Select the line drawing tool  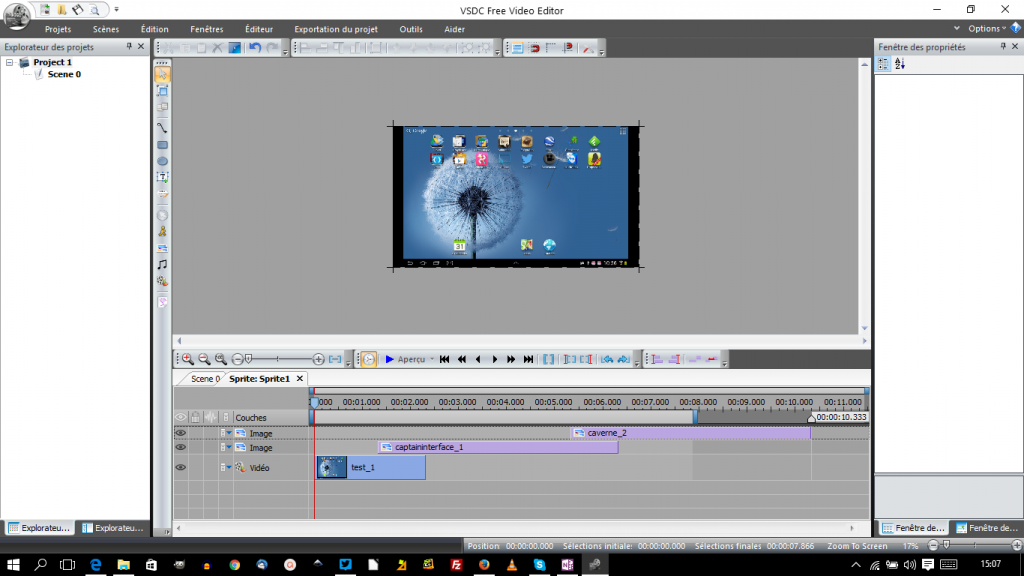coord(162,128)
